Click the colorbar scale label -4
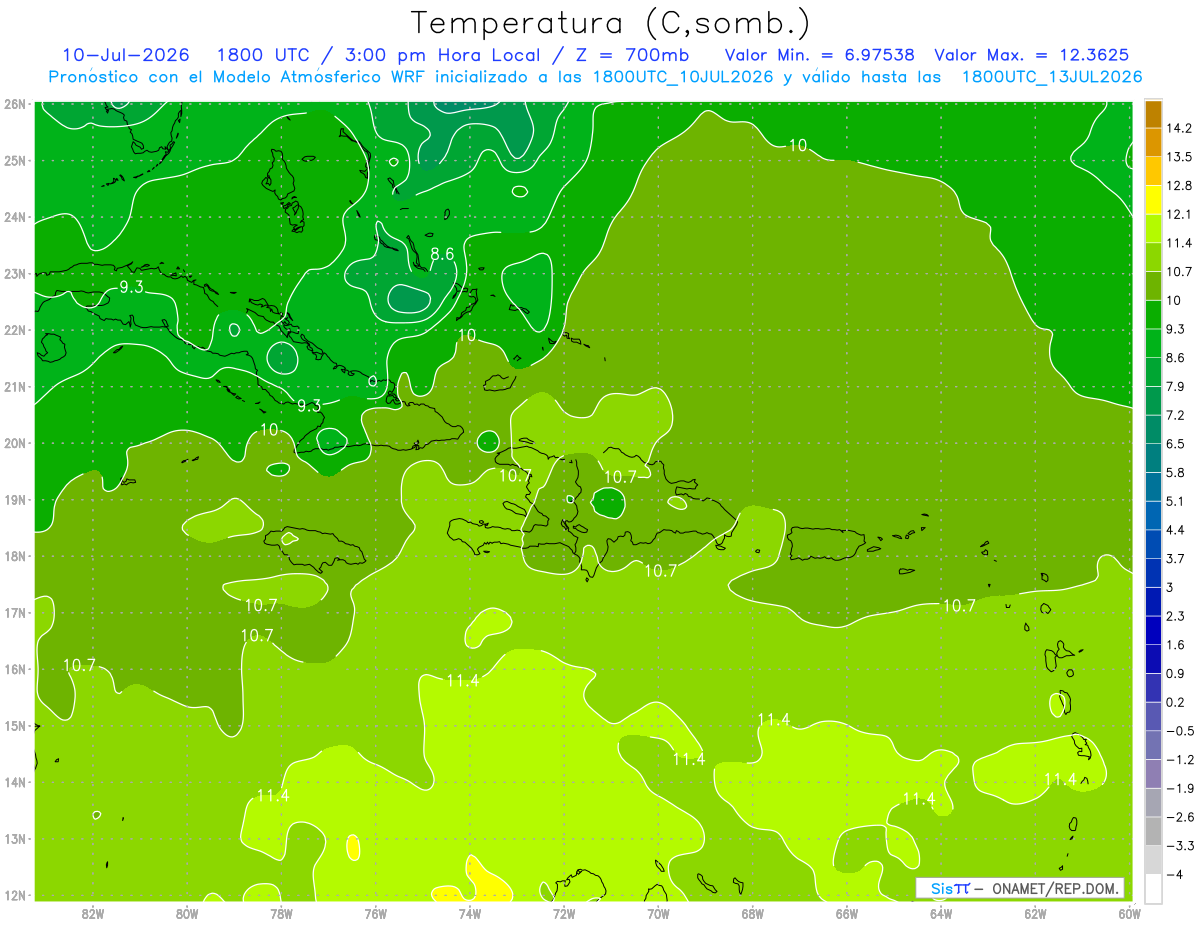This screenshot has height=927, width=1200. (x=1176, y=873)
